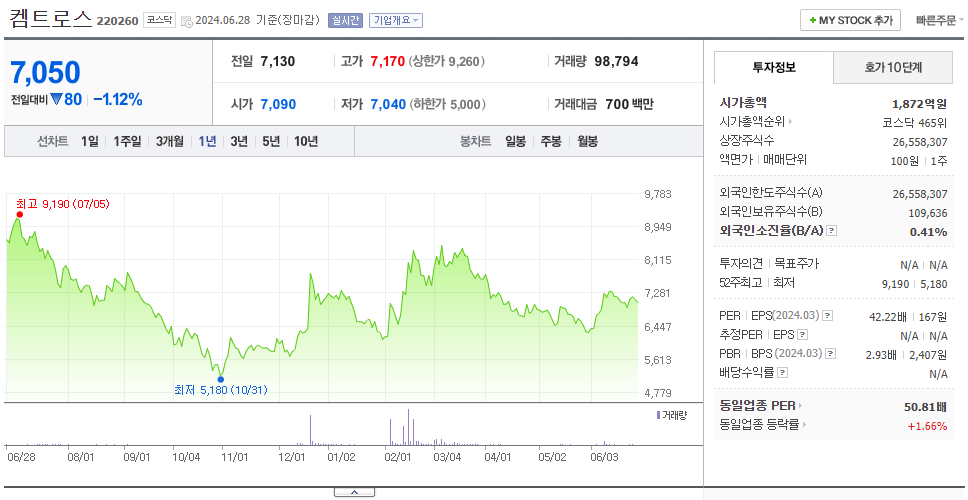Image resolution: width=968 pixels, height=500 pixels.
Task: Click the 외국인소진율 value 0.41%
Action: click(928, 232)
